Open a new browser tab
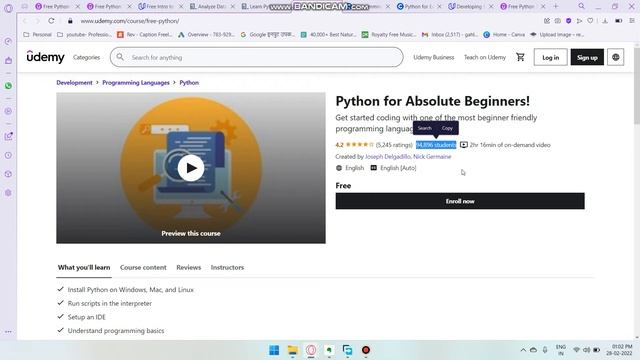The width and height of the screenshot is (640, 360). tap(556, 7)
